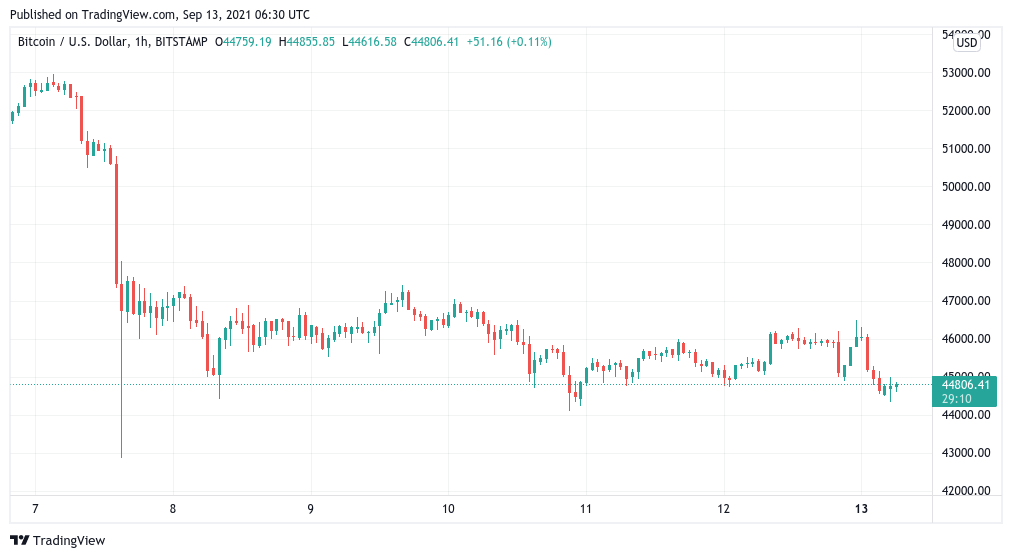1012x558 pixels.
Task: Click the Published on TradingView.com header text
Action: 159,14
